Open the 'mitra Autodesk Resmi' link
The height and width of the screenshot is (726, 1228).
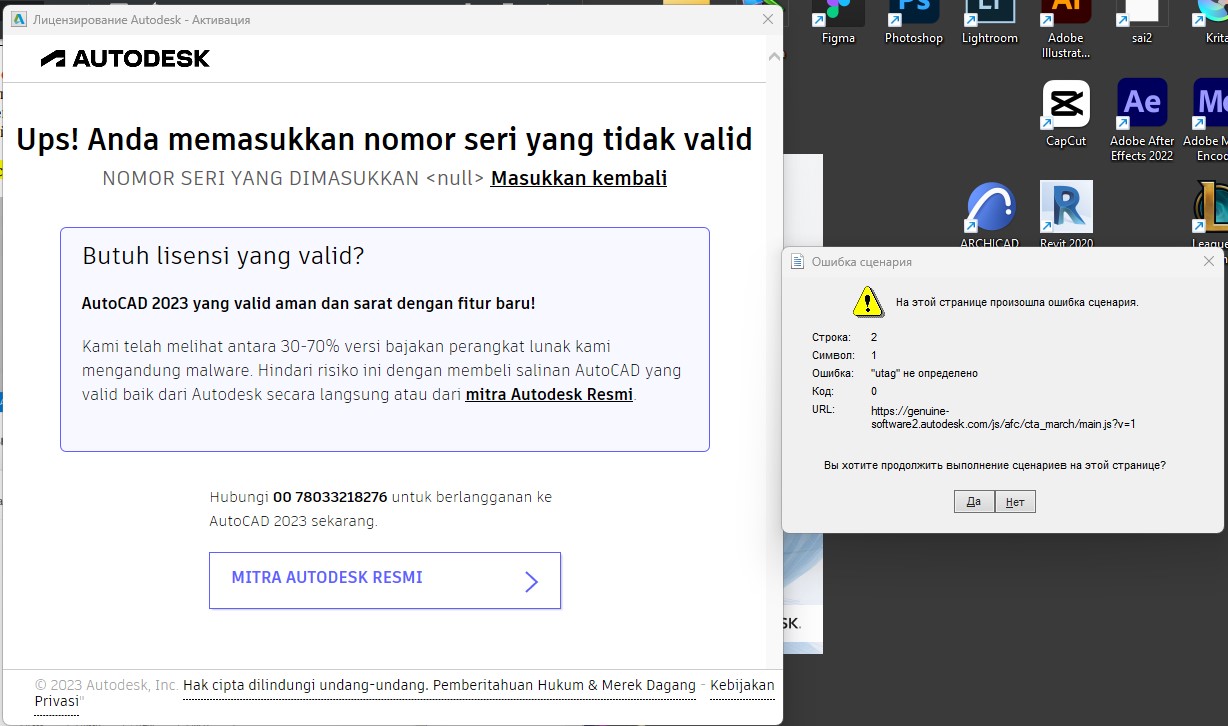[549, 394]
